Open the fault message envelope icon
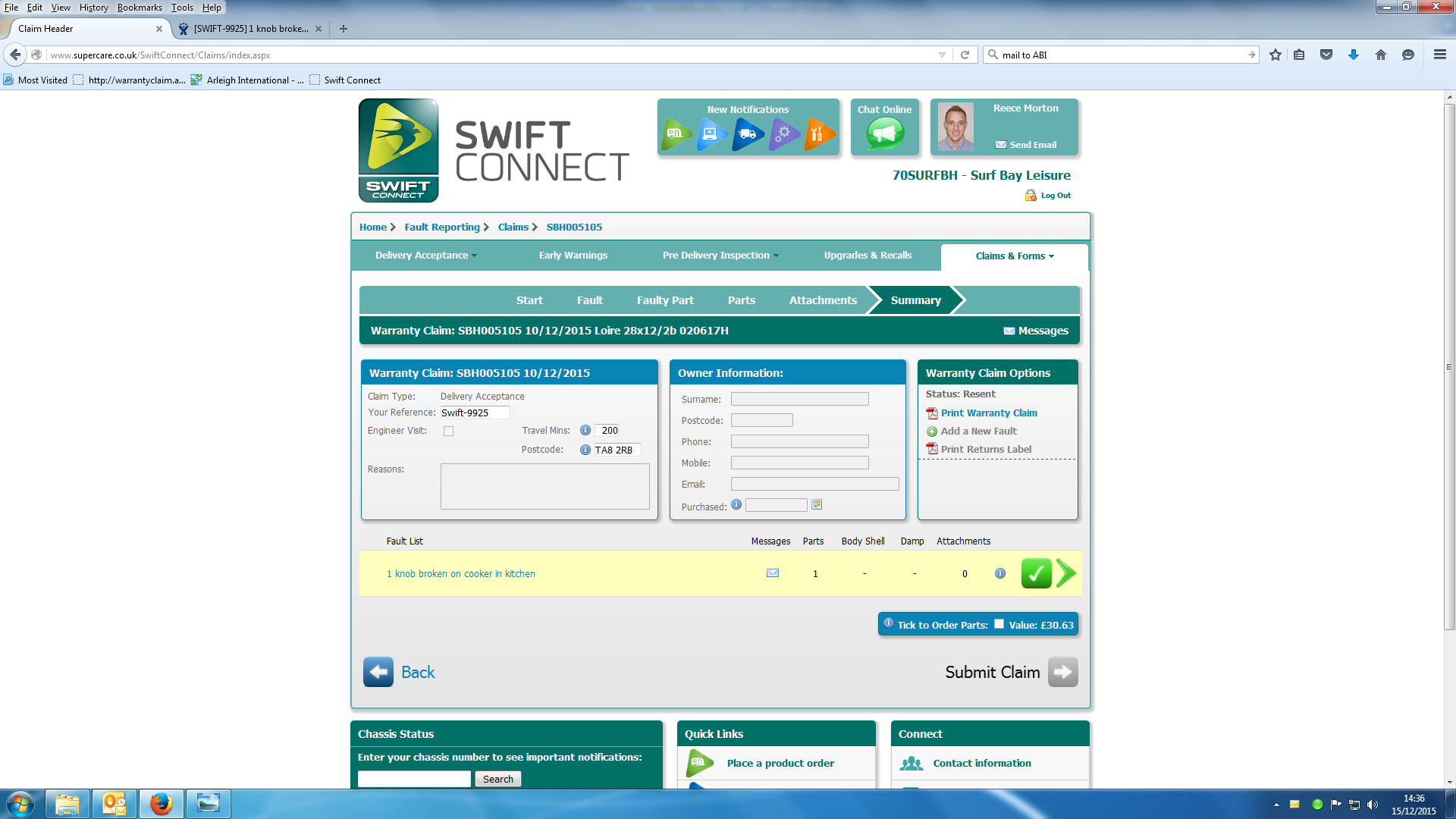The width and height of the screenshot is (1456, 819). [773, 573]
